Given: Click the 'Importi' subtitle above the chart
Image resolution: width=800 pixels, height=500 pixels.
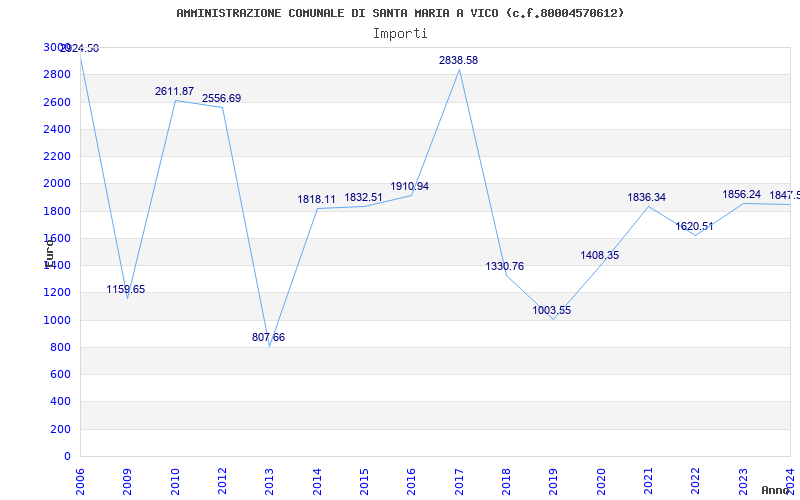Looking at the screenshot, I should [x=400, y=33].
